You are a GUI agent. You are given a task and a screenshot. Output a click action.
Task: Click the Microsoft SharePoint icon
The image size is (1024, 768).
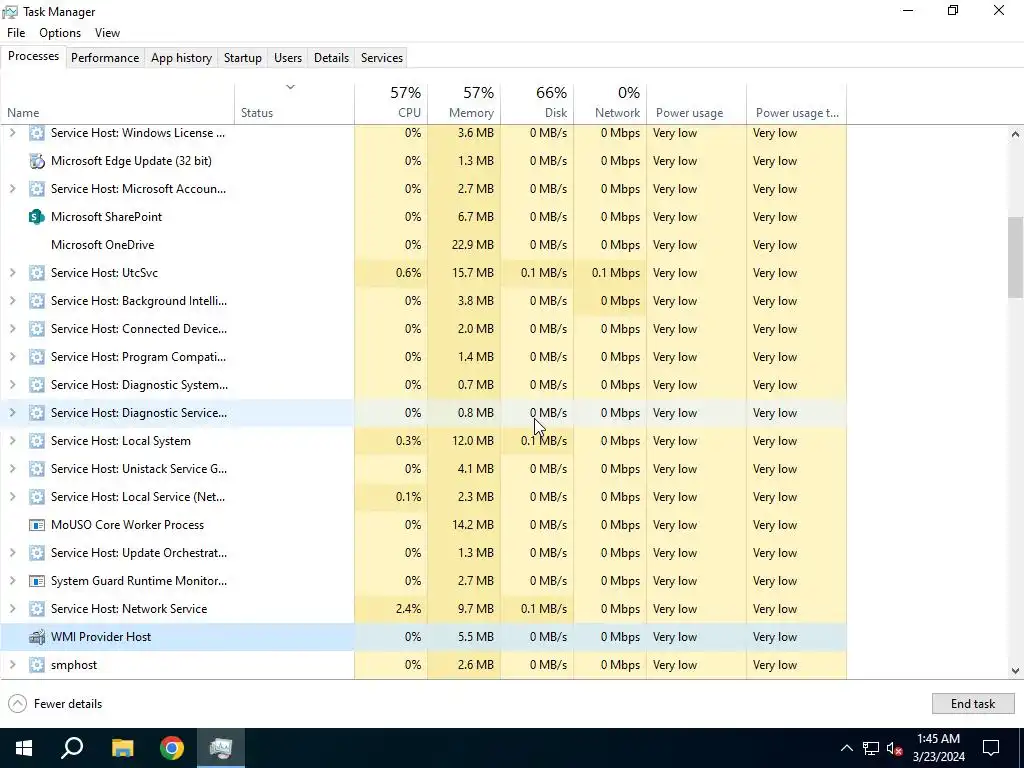point(37,217)
